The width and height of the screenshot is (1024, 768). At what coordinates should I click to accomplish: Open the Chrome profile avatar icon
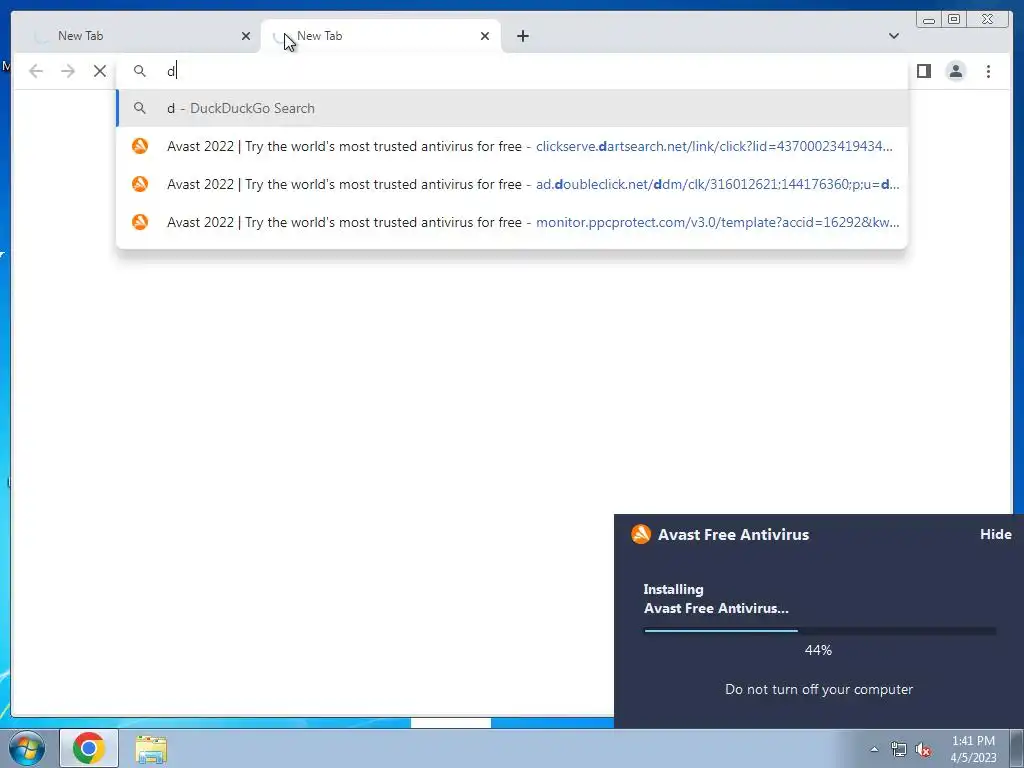pyautogui.click(x=955, y=71)
